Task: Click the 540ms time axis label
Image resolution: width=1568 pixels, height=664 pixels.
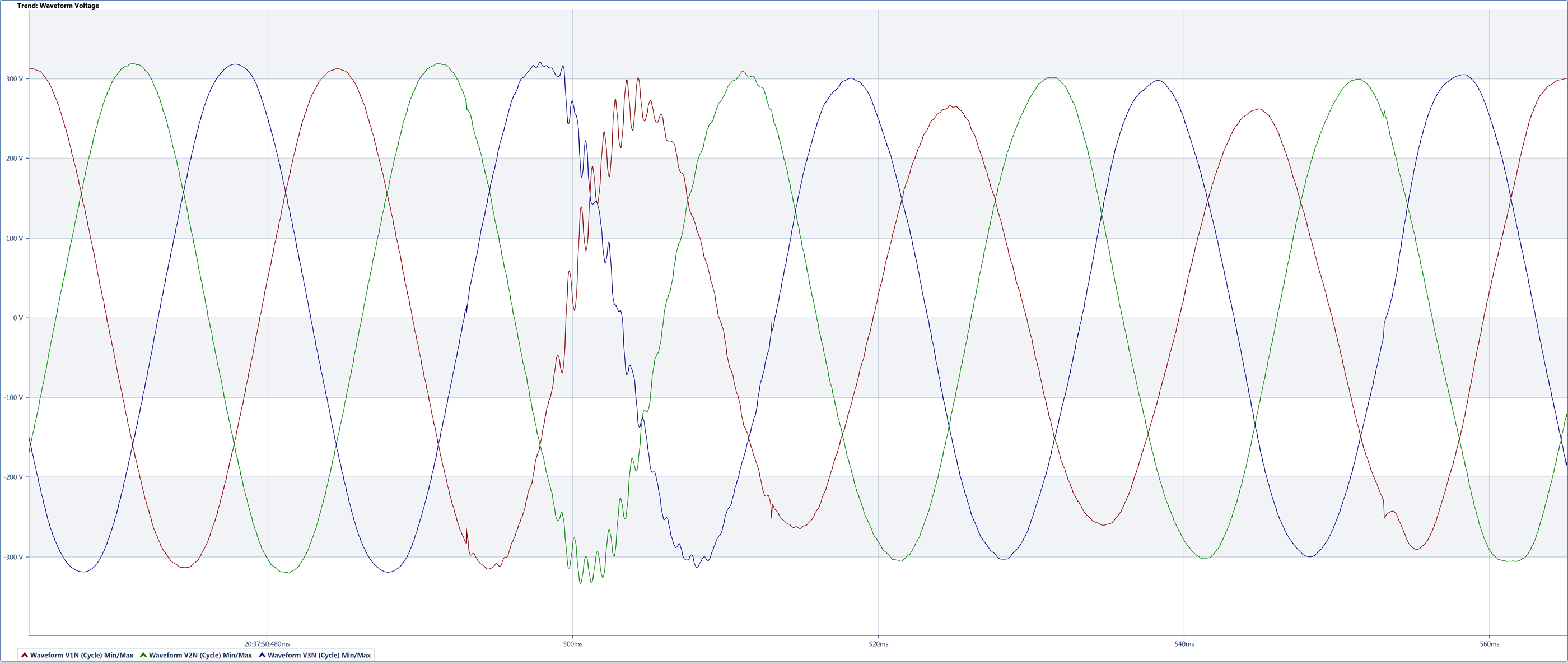Action: tap(1184, 644)
